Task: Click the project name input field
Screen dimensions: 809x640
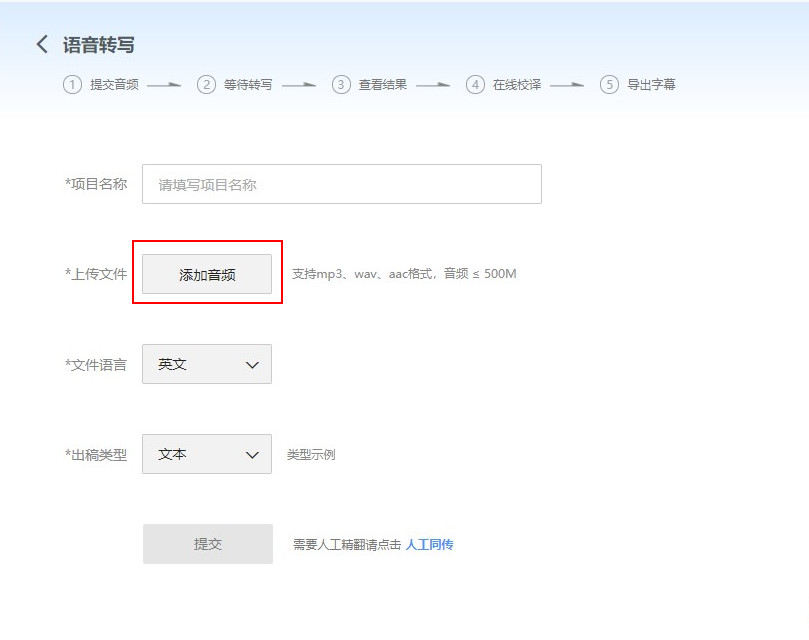Action: pyautogui.click(x=341, y=183)
